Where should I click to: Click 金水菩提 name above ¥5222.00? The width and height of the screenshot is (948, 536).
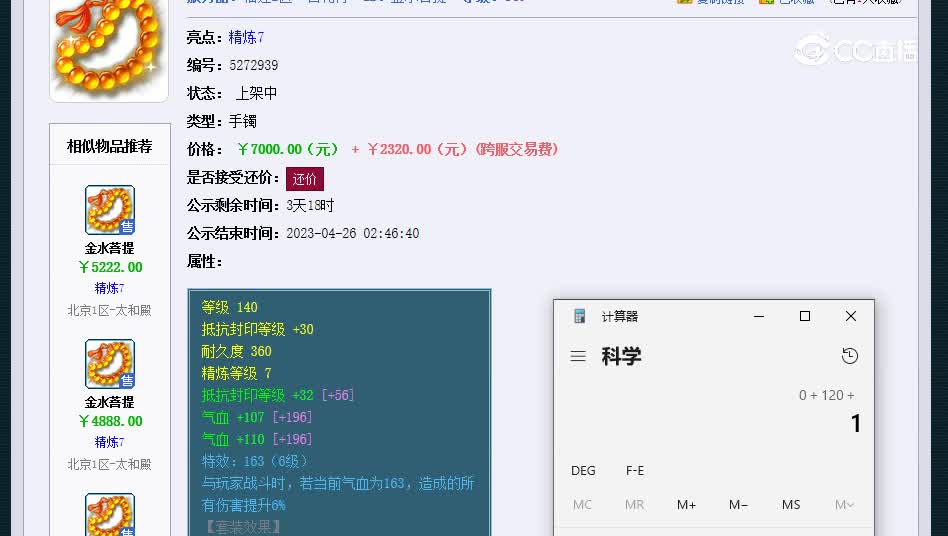click(109, 248)
